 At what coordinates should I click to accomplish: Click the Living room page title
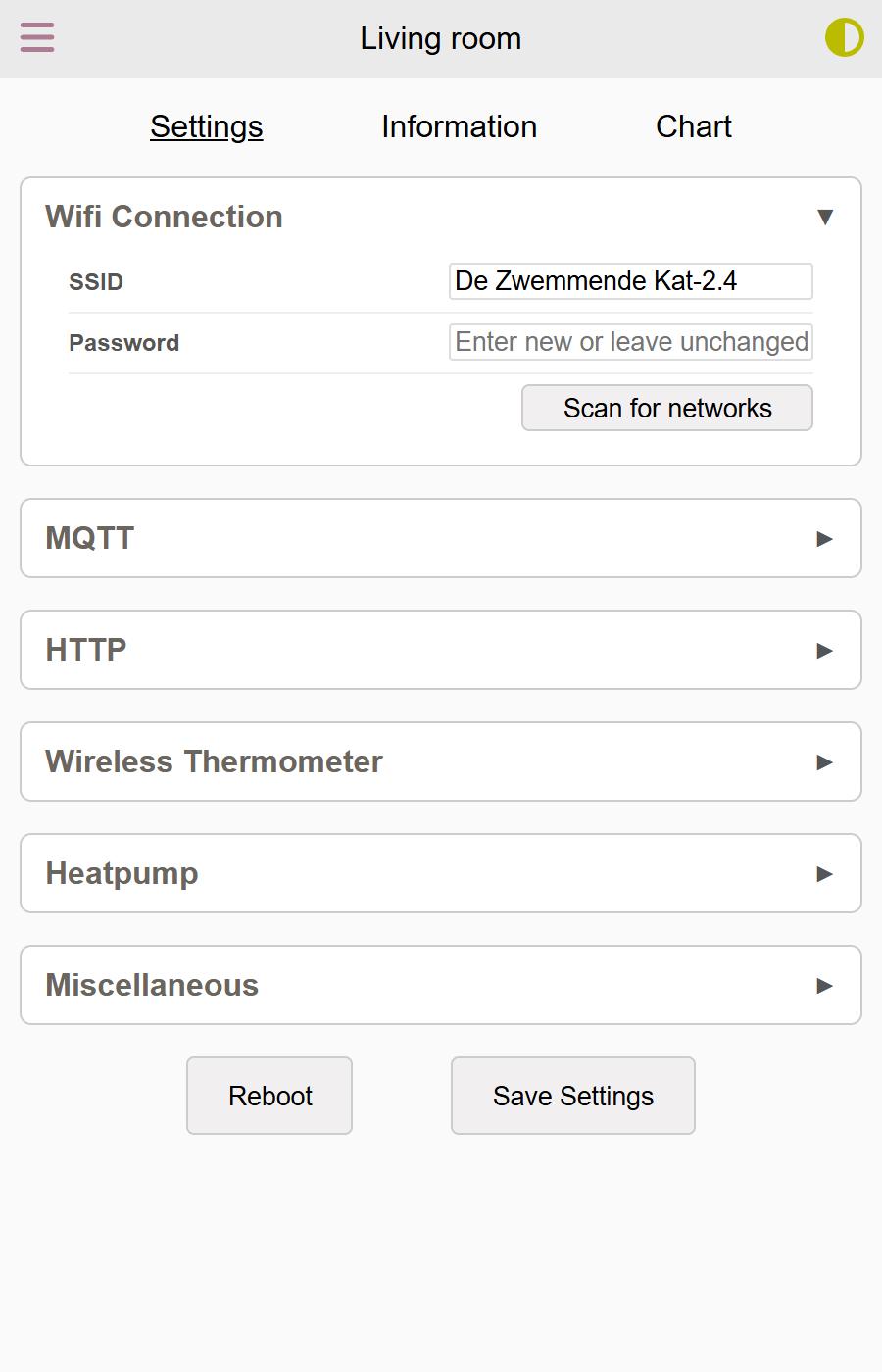point(441,38)
